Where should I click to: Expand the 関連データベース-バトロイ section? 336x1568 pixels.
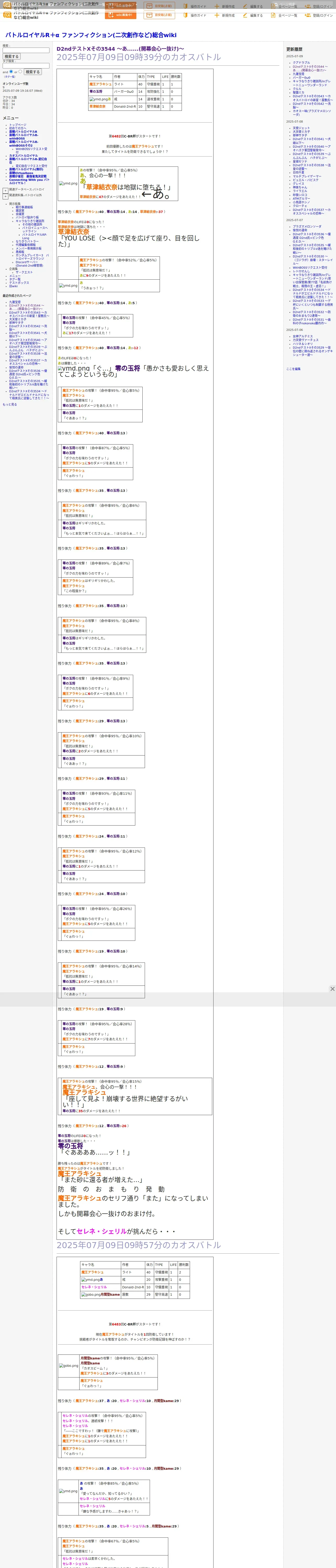point(5,190)
